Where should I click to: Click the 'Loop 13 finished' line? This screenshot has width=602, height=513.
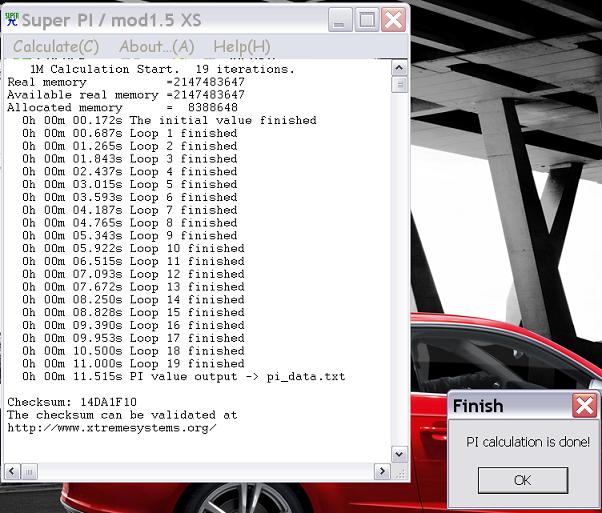[x=133, y=287]
